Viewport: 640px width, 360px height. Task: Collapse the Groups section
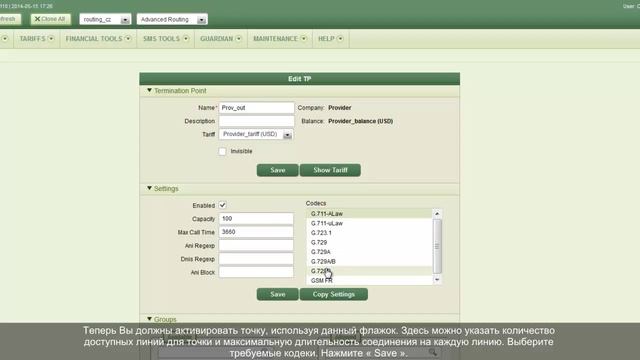coord(149,319)
